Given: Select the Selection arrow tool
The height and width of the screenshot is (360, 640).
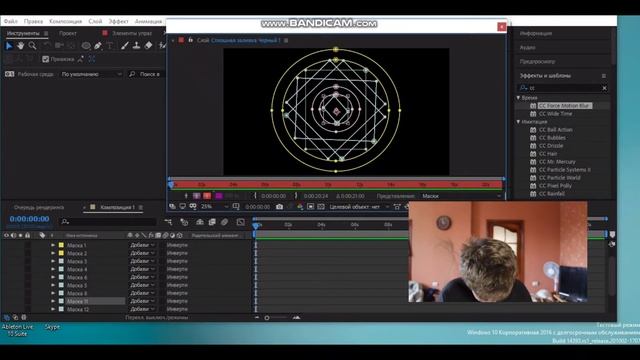Looking at the screenshot, I should click(9, 46).
